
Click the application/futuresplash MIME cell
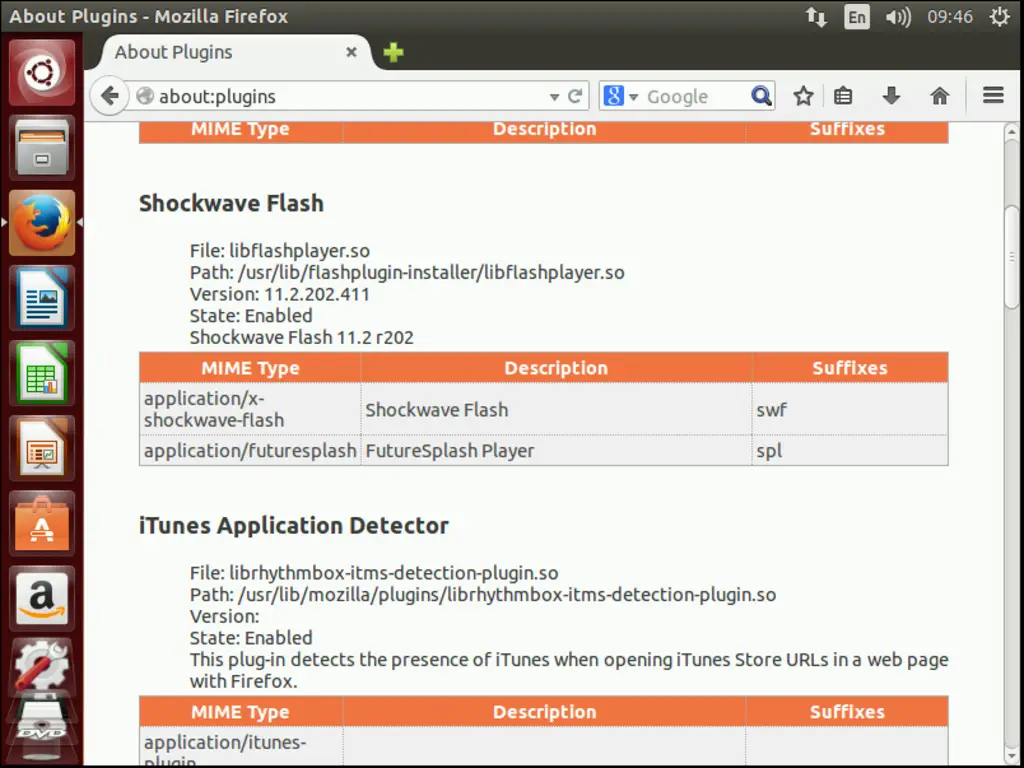250,451
